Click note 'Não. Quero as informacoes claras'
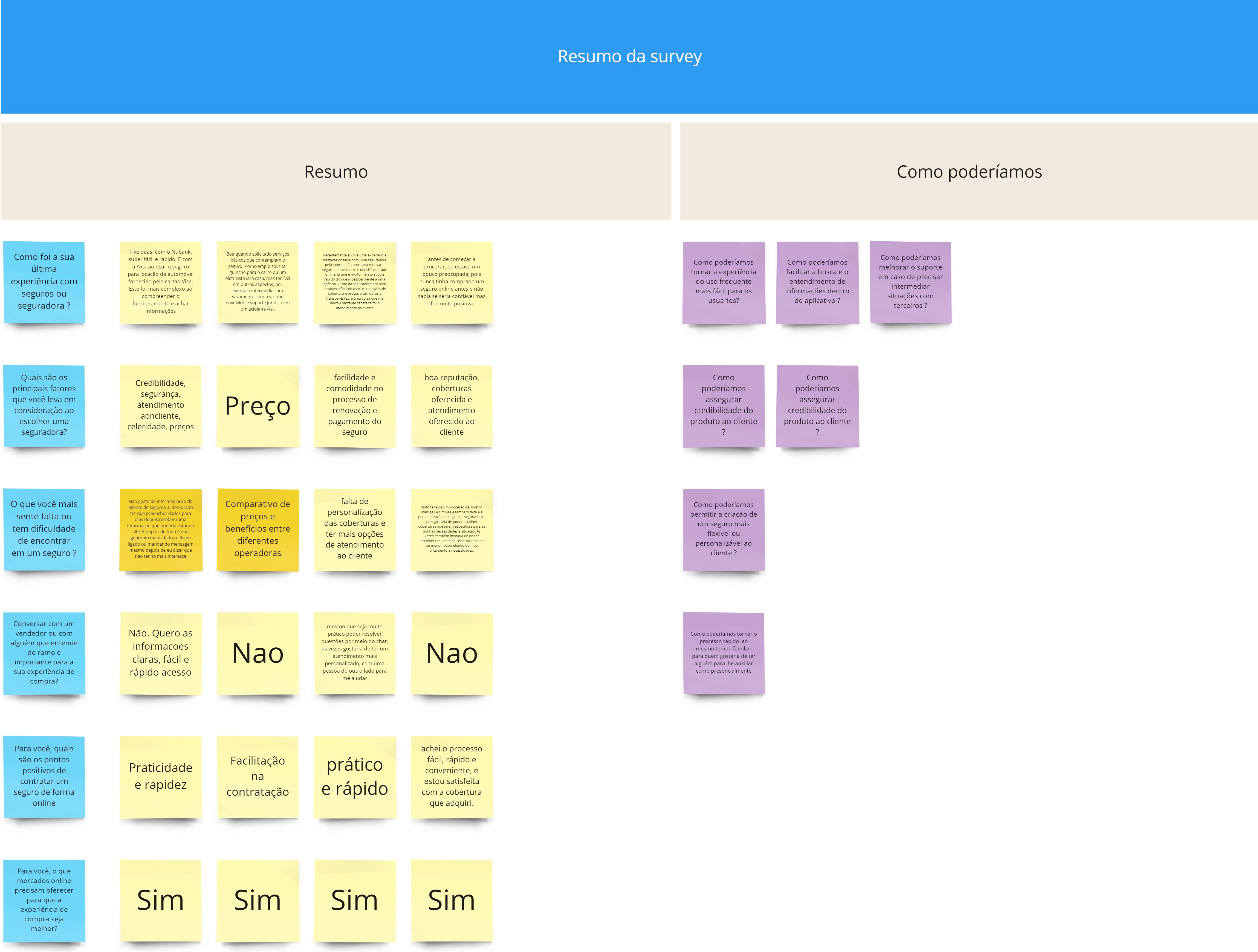Image resolution: width=1258 pixels, height=952 pixels. click(160, 652)
